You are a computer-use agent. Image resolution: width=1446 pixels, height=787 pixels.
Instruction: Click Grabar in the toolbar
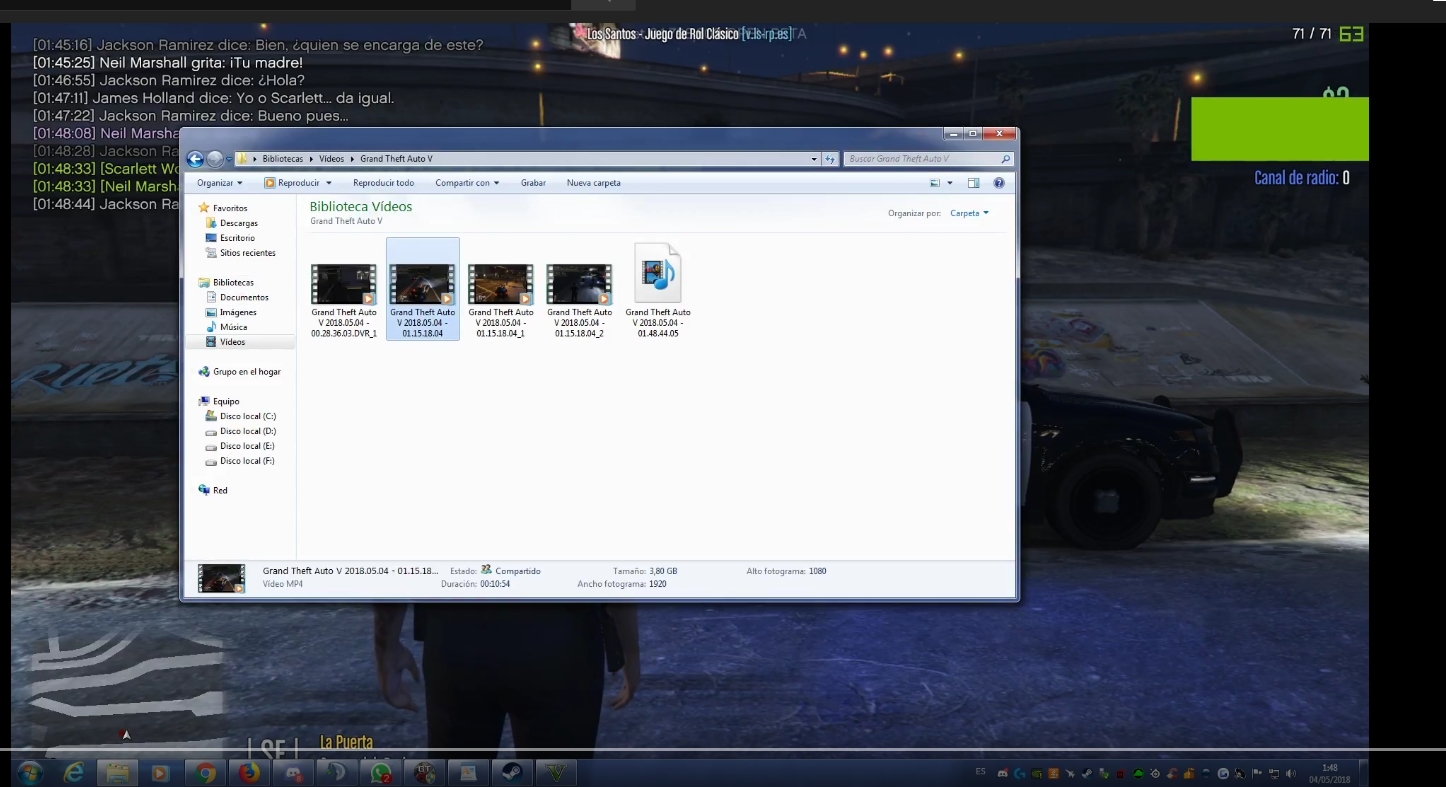533,183
